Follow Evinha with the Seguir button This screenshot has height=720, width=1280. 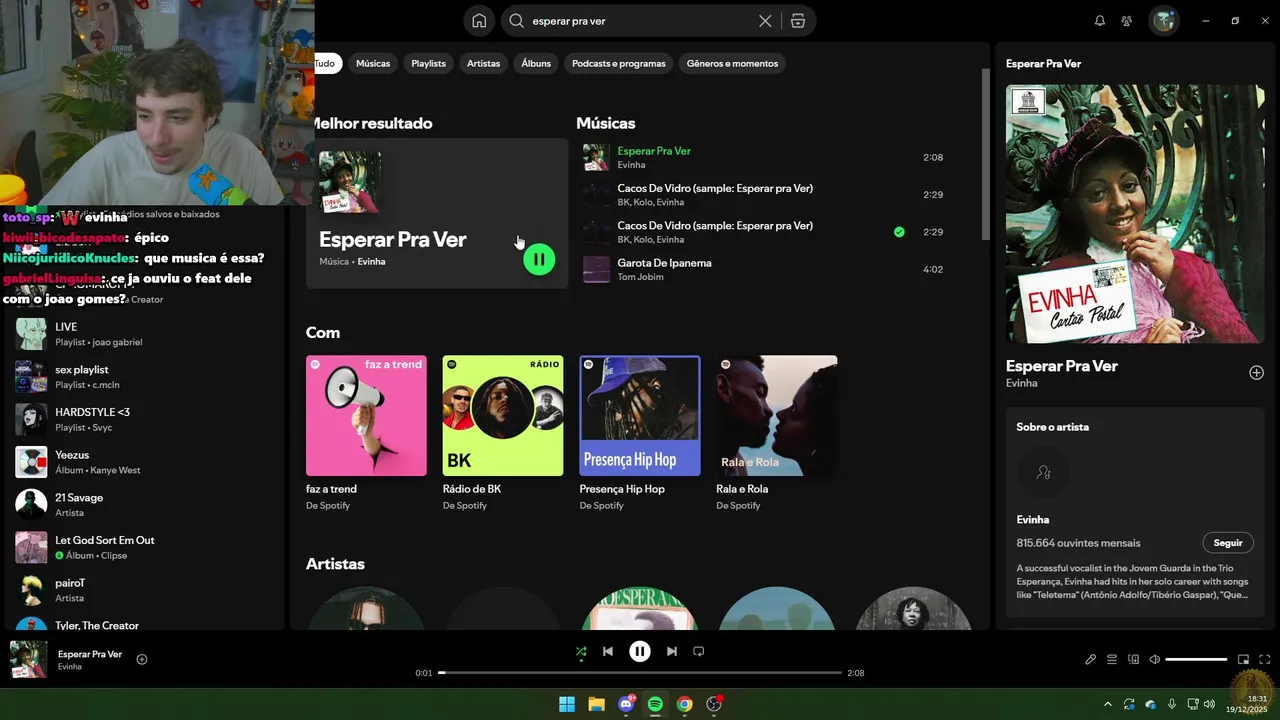pos(1228,543)
